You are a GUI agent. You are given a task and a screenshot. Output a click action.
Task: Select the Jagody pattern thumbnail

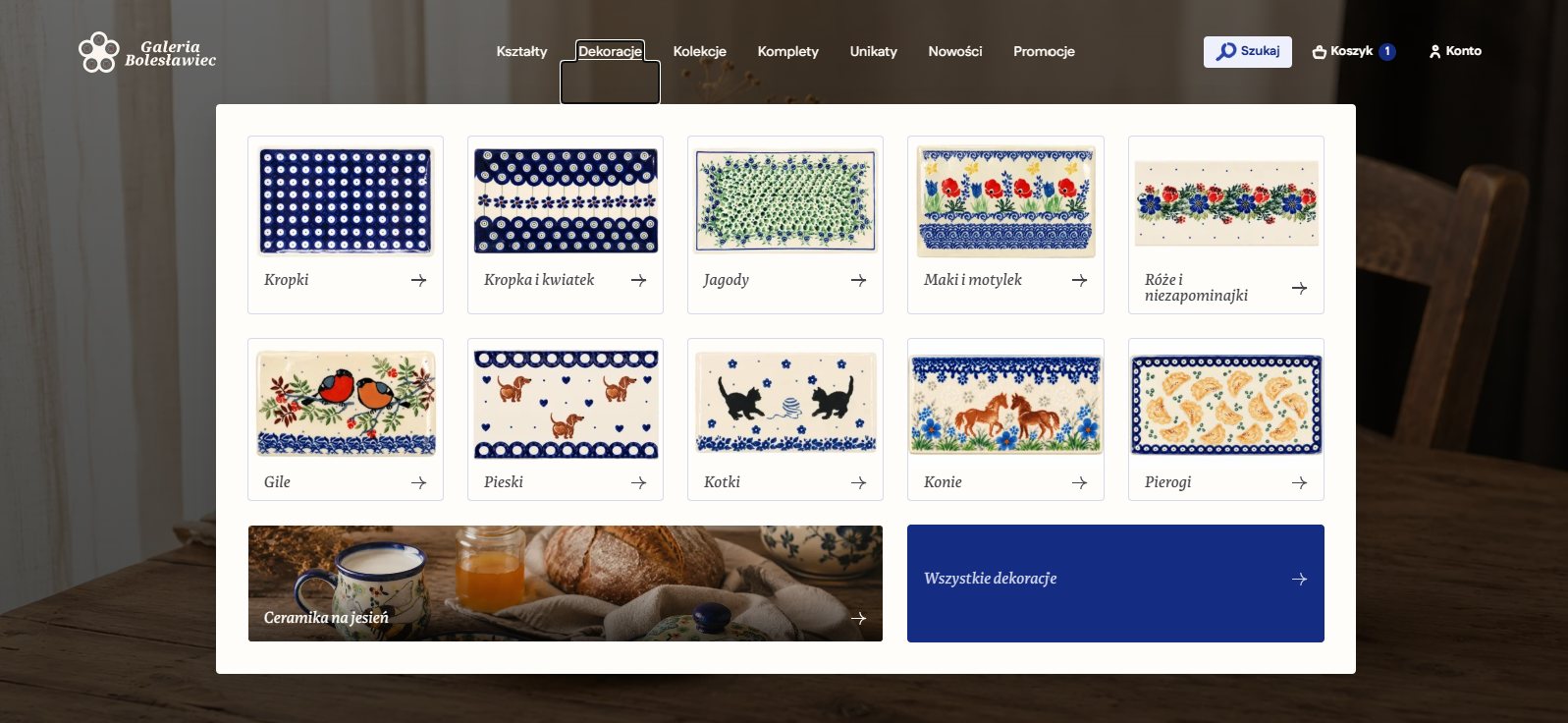point(785,201)
